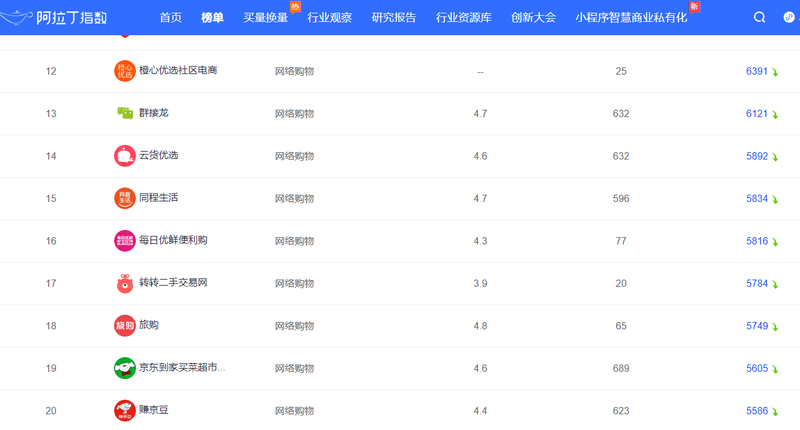The width and height of the screenshot is (800, 430).
Task: Click the down arrow next to 5834
Action: point(774,199)
